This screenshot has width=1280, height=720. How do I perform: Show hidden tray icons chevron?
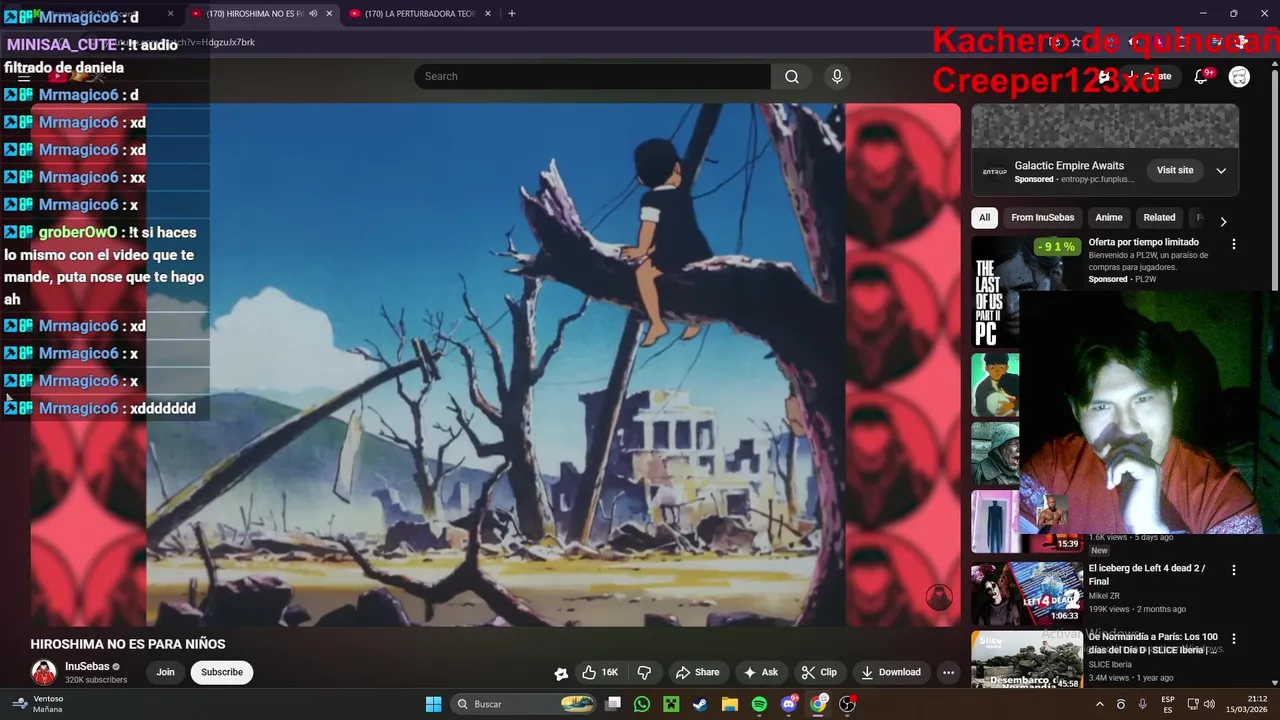[x=1100, y=704]
